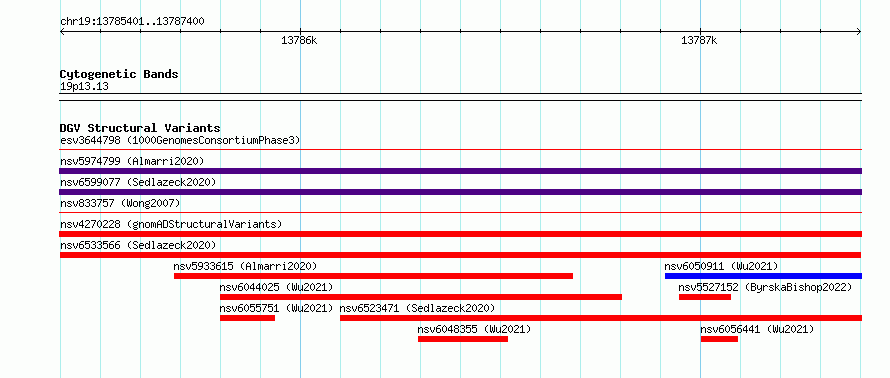This screenshot has height=378, width=890.
Task: Click the chr19:13785401..13787400 coordinate text
Action: tap(132, 22)
